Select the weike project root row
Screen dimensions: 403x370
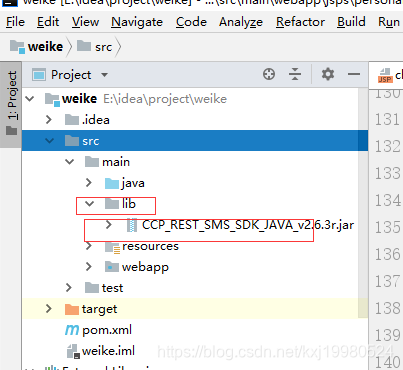pyautogui.click(x=195, y=99)
